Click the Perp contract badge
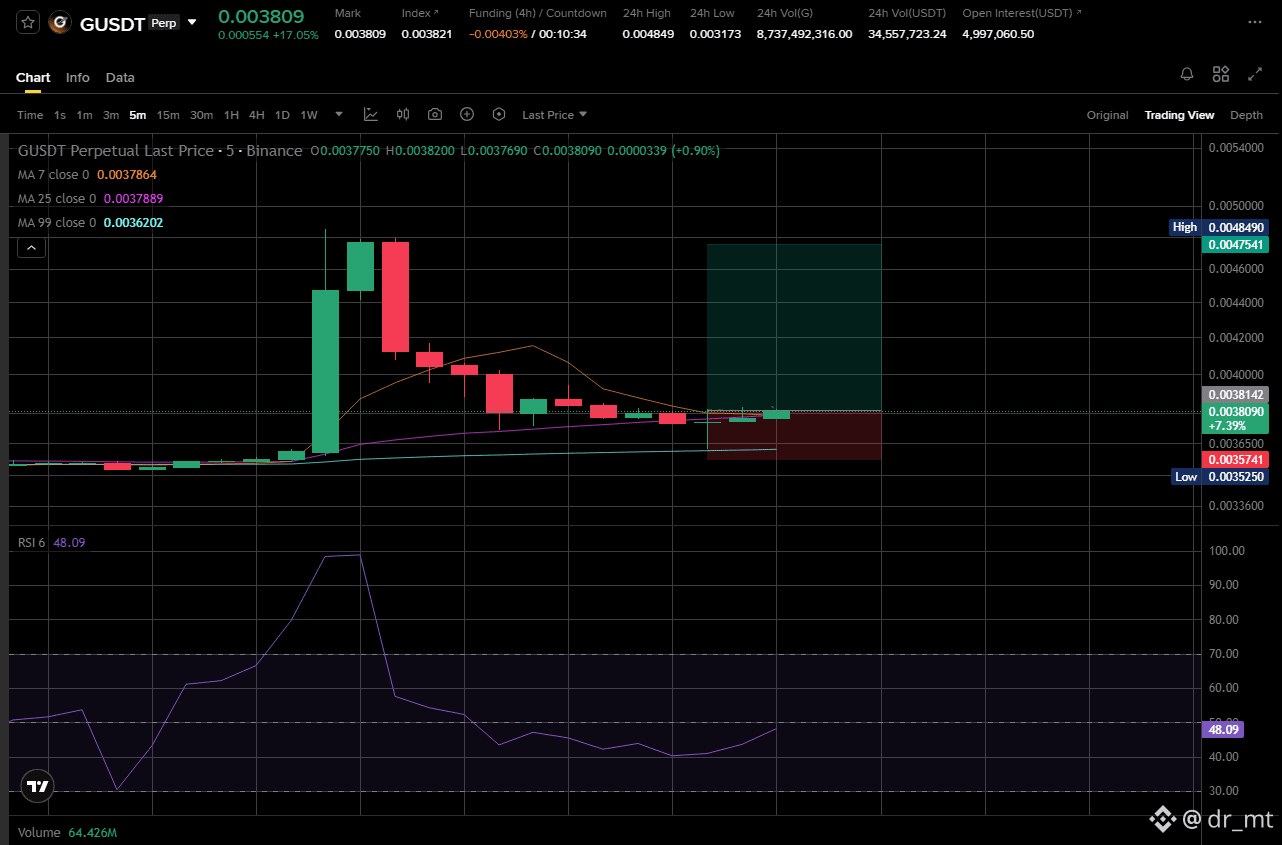Image resolution: width=1282 pixels, height=845 pixels. click(x=163, y=23)
